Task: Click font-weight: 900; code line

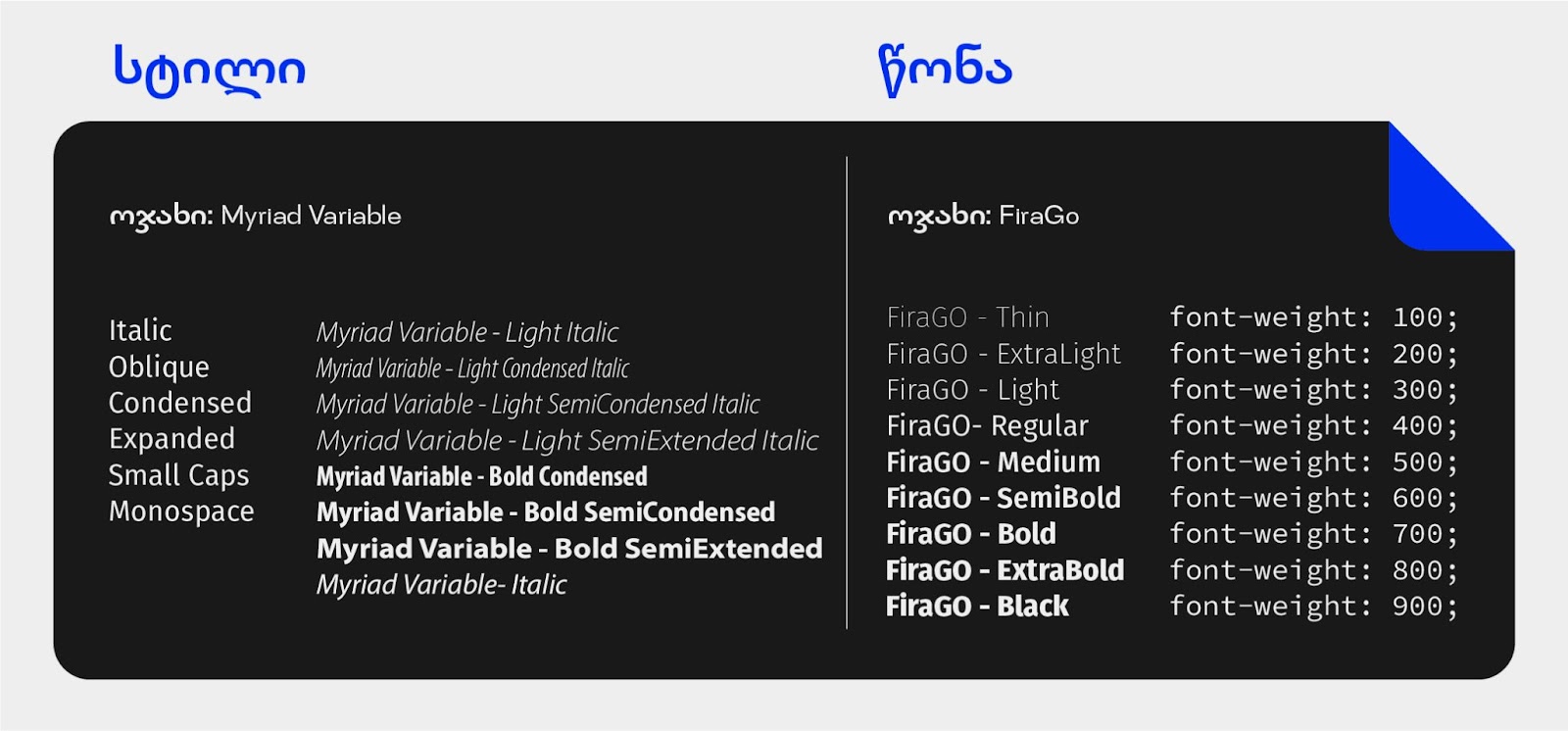Action: [x=1313, y=607]
